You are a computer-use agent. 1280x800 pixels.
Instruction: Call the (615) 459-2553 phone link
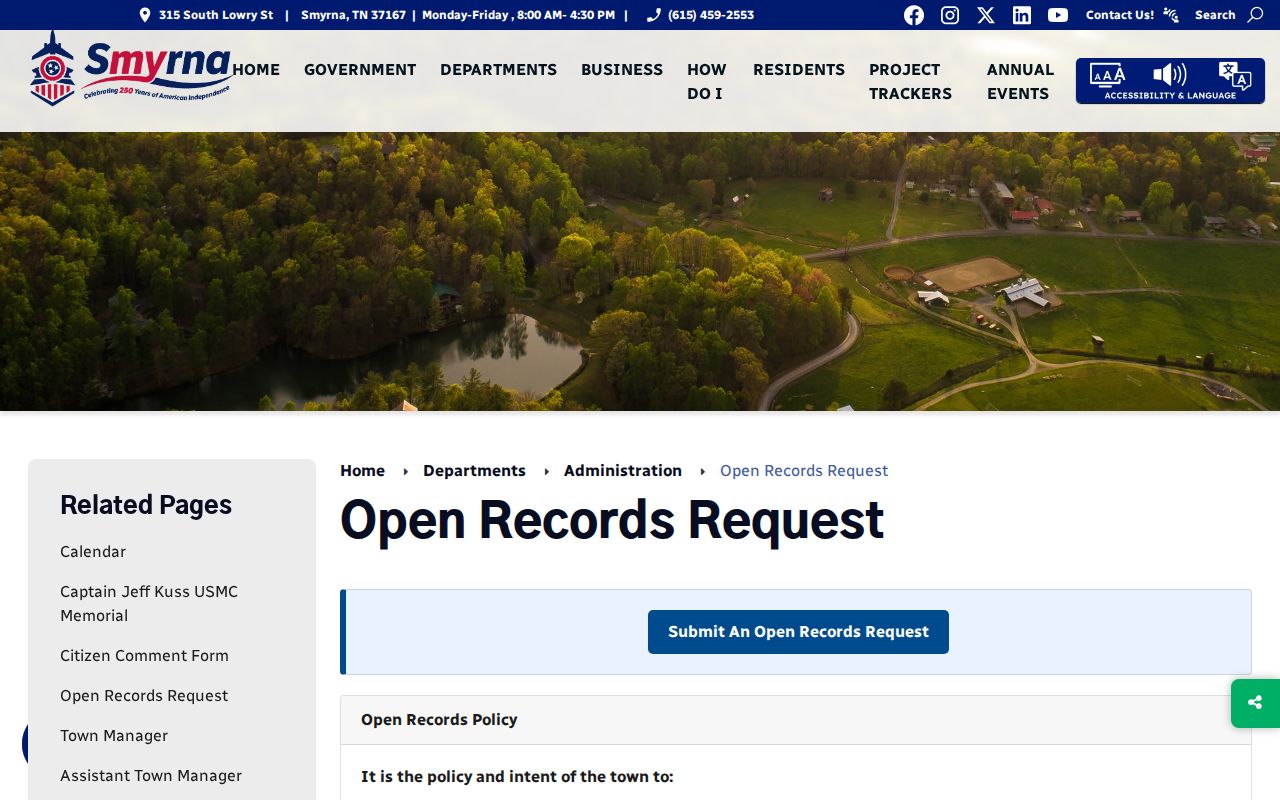point(711,15)
